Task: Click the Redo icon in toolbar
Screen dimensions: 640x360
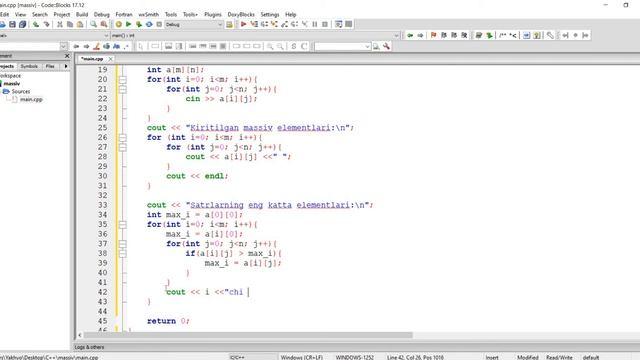Action: (x=47, y=24)
